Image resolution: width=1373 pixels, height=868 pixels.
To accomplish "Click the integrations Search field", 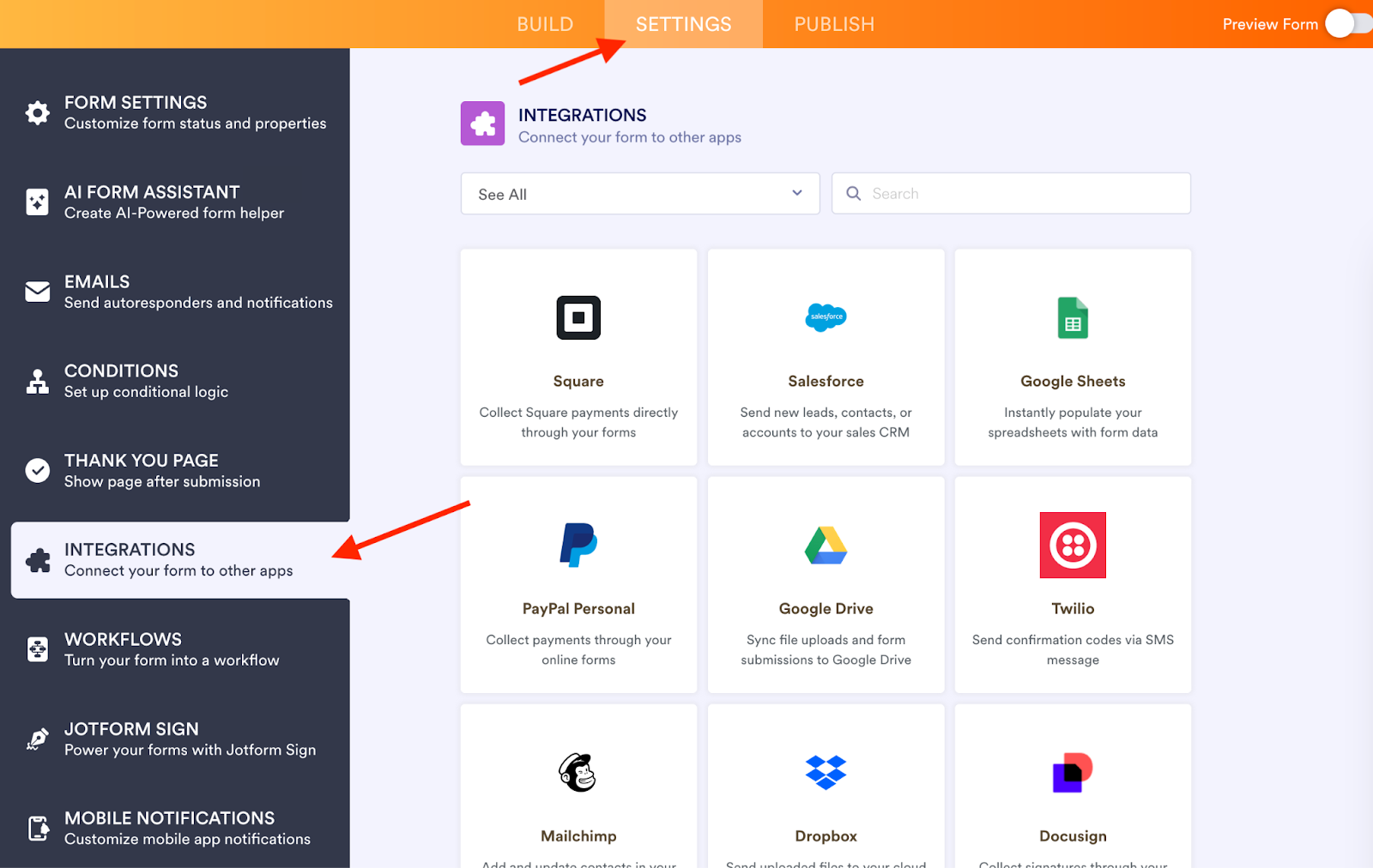I will [1021, 194].
